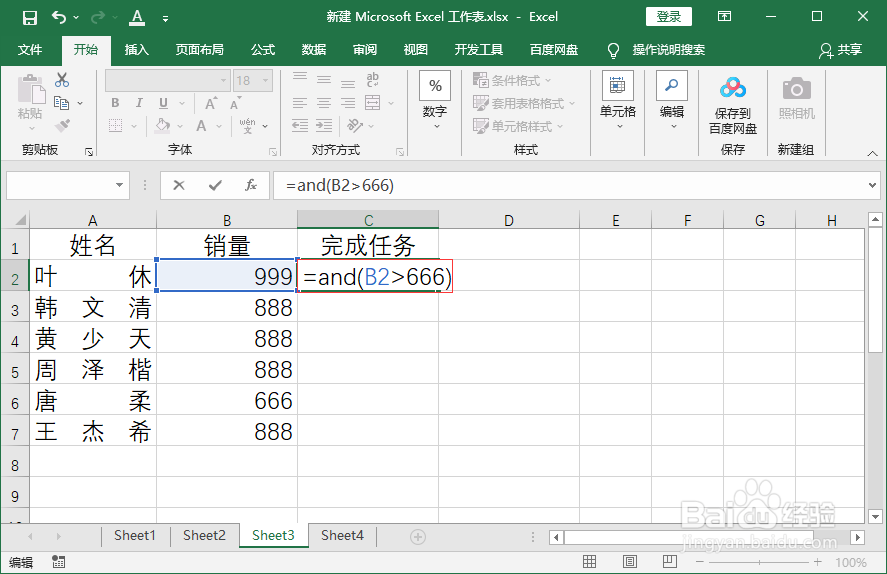Switch to the 页面布局 tab
887x574 pixels.
[x=200, y=50]
